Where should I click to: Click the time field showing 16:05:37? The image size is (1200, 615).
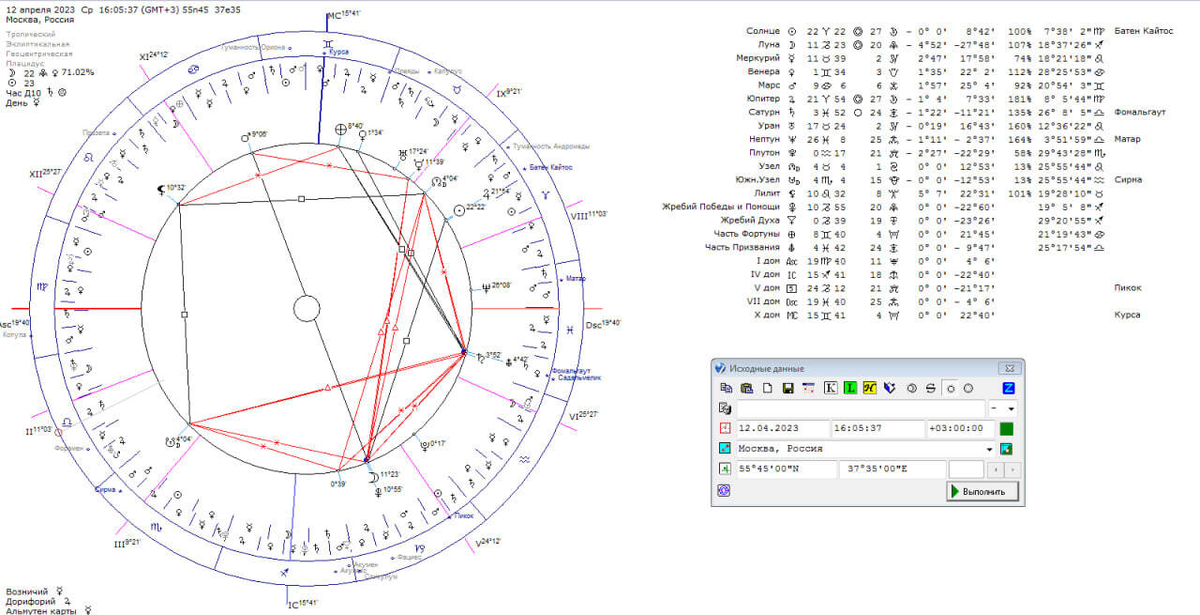coord(878,428)
